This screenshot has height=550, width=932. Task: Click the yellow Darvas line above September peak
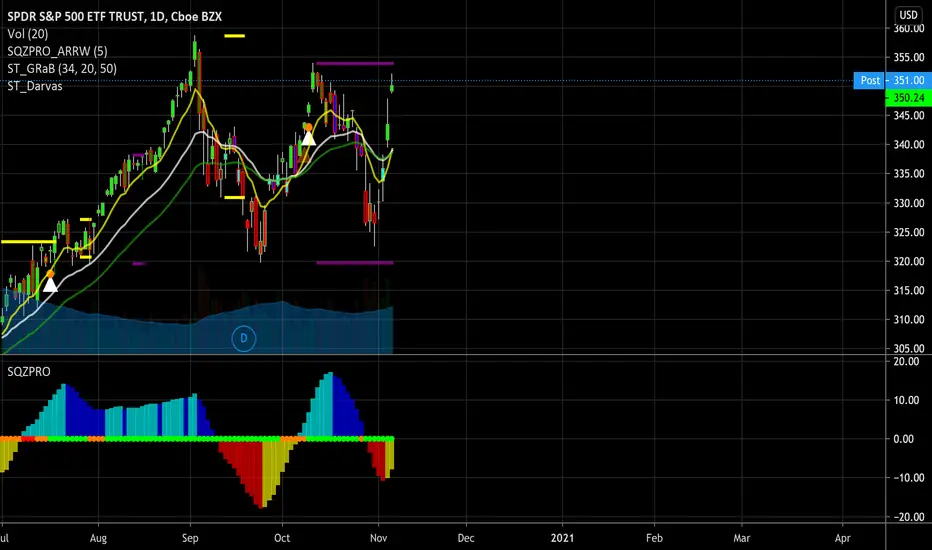click(234, 36)
